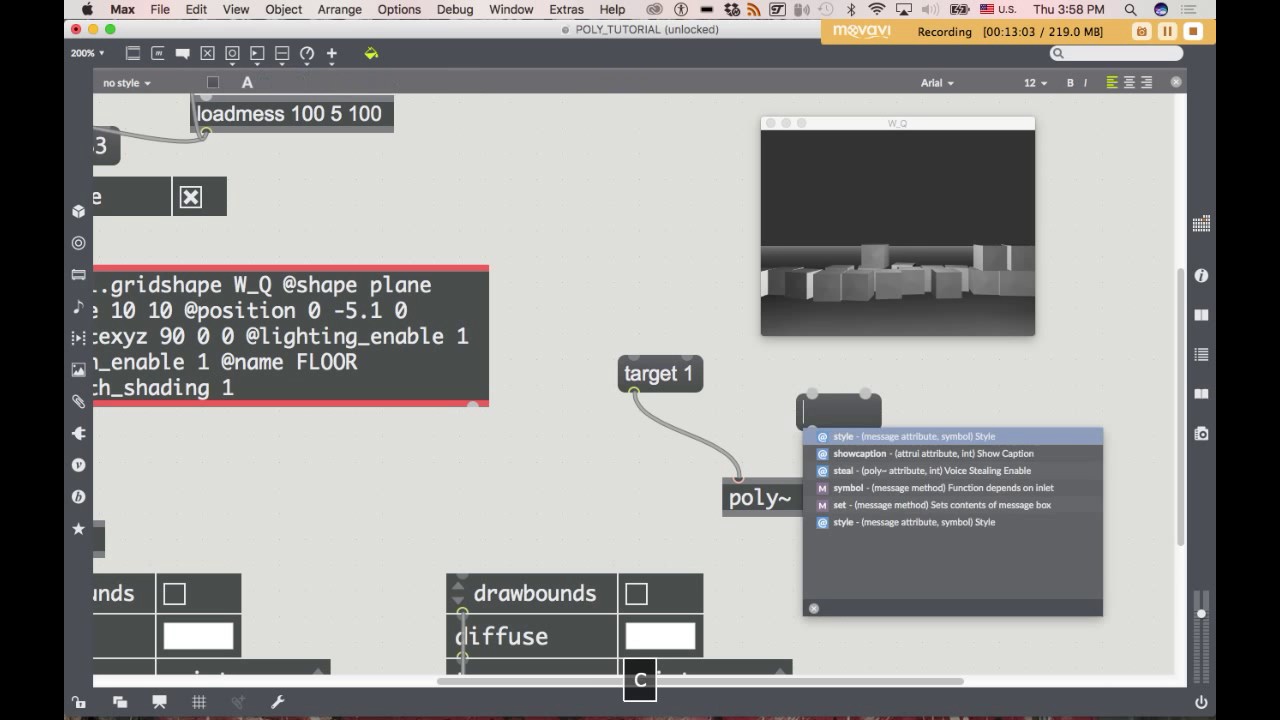Open the Arial font dropdown
The height and width of the screenshot is (720, 1280).
pos(937,83)
